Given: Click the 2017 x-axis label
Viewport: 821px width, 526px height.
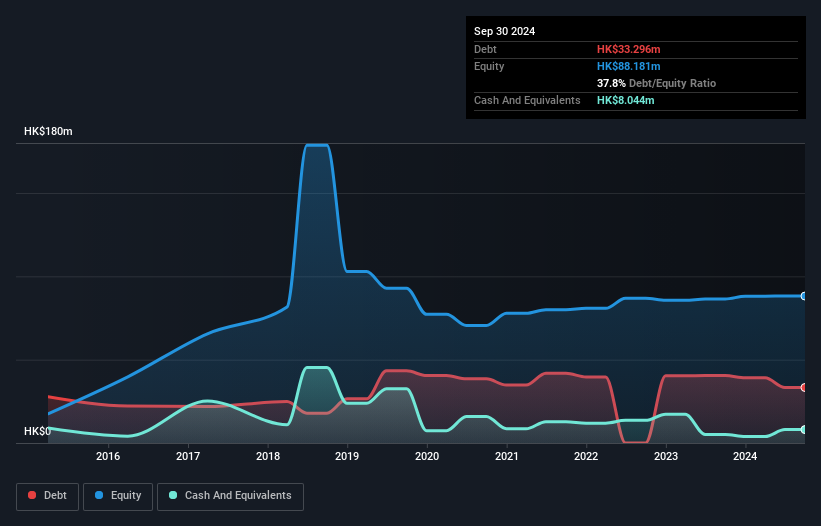Looking at the screenshot, I should [187, 456].
